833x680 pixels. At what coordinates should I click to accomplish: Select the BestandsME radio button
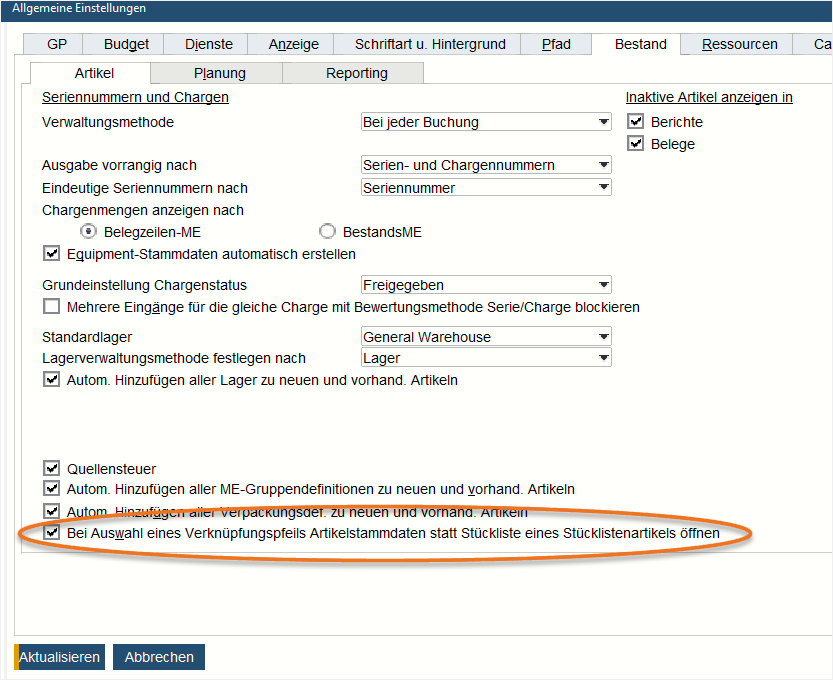tap(327, 231)
